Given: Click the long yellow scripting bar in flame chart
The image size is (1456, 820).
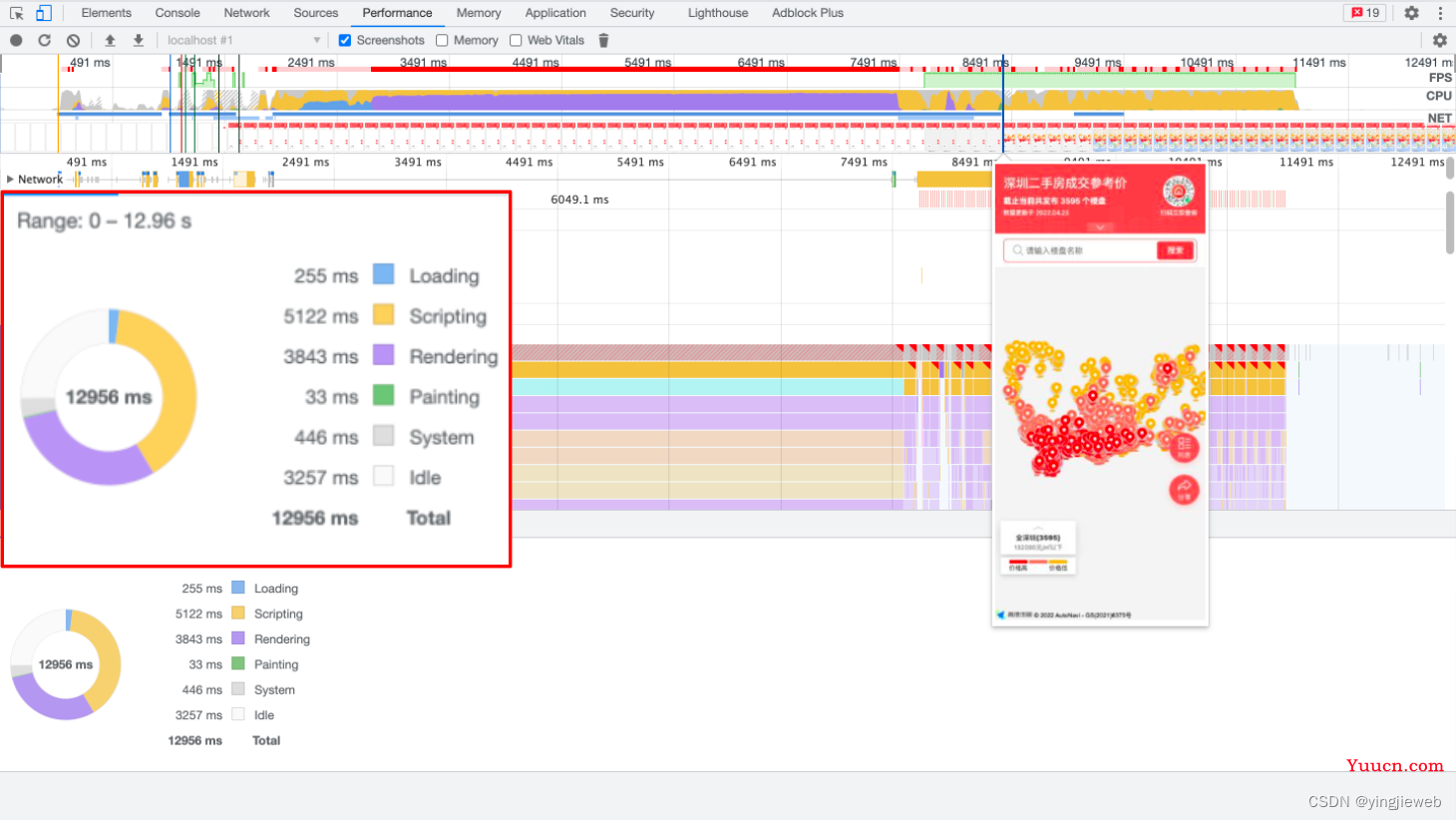Looking at the screenshot, I should point(707,370).
